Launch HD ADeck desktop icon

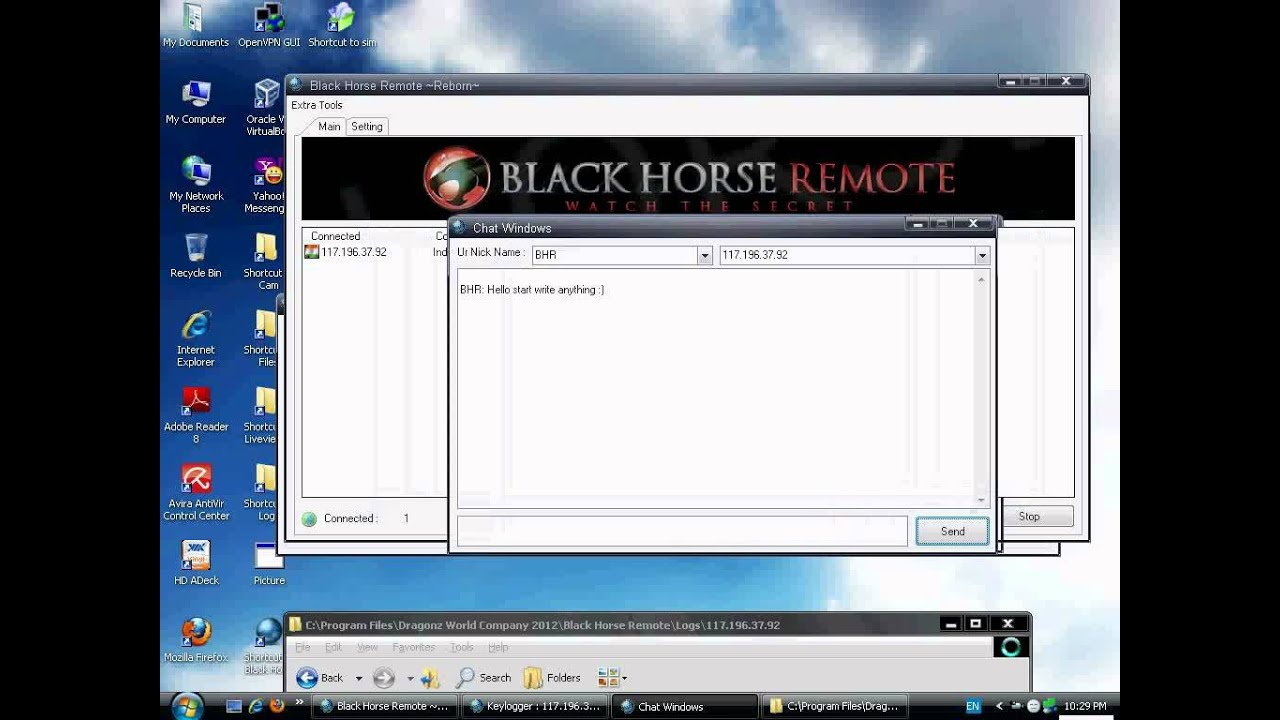click(x=196, y=563)
